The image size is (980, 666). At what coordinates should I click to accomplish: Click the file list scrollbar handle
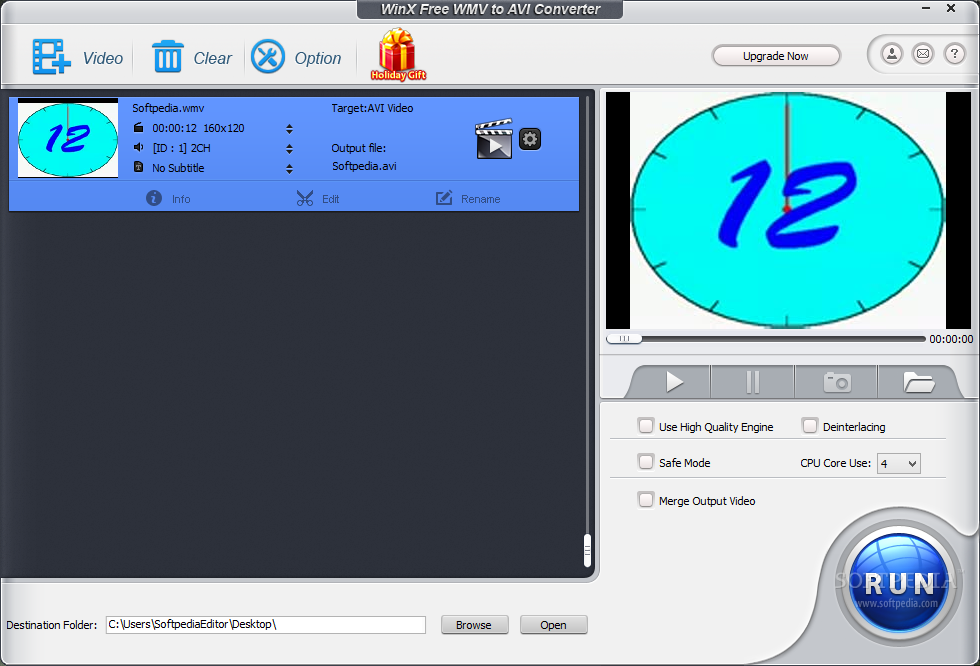click(x=588, y=550)
